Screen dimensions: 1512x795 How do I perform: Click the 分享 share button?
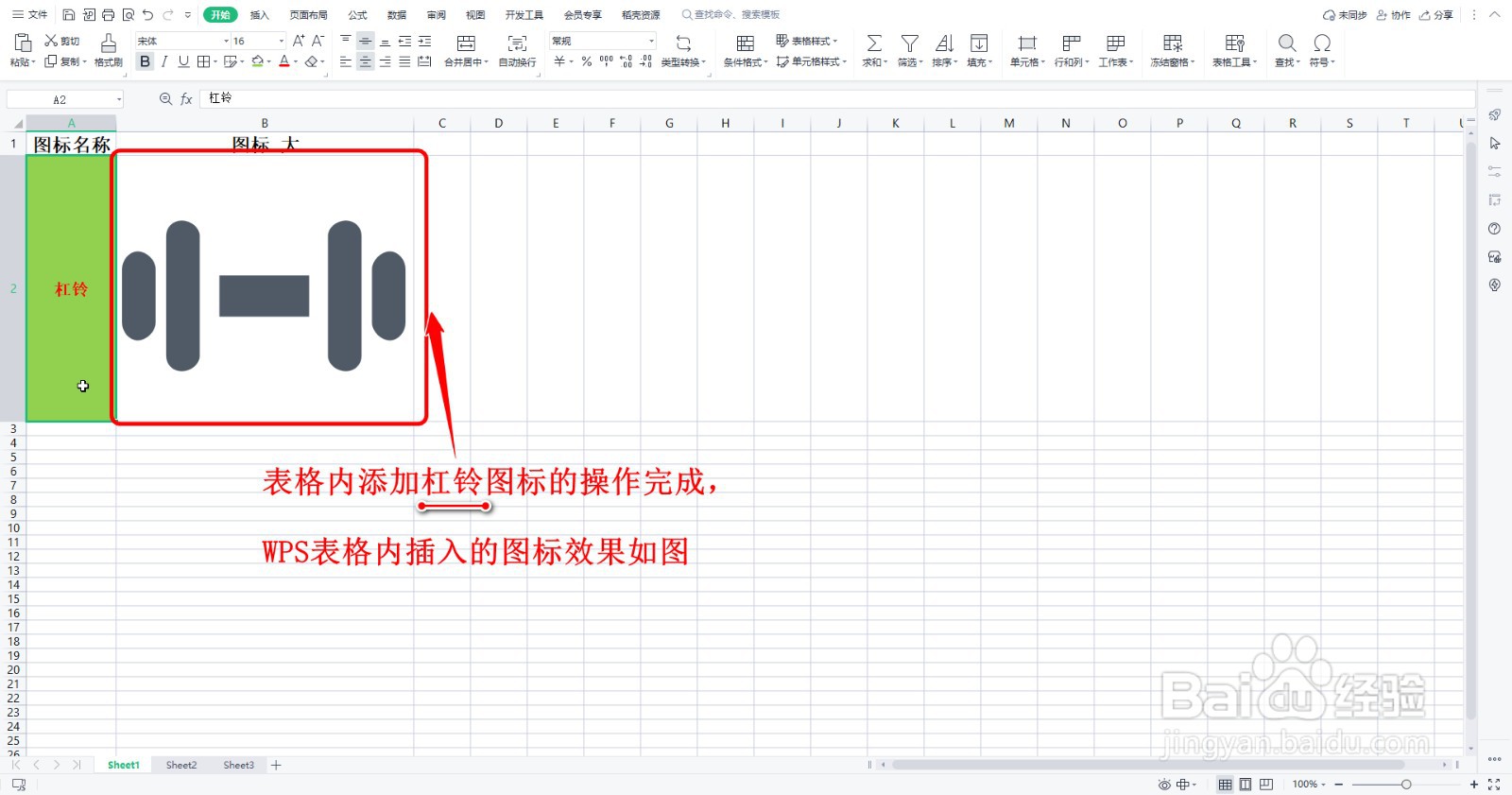coord(1436,15)
